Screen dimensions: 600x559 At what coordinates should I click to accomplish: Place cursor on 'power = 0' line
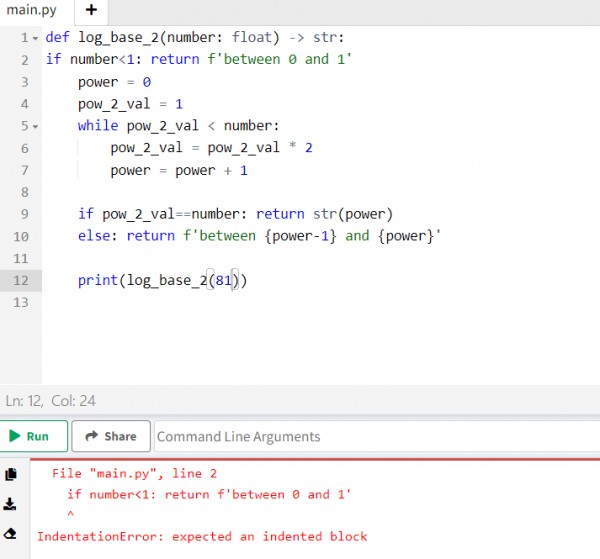pos(114,82)
